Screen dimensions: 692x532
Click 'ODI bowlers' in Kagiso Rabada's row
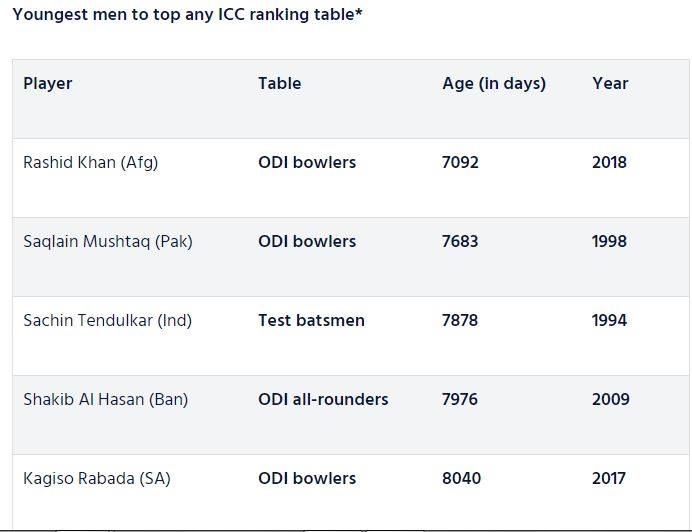307,478
